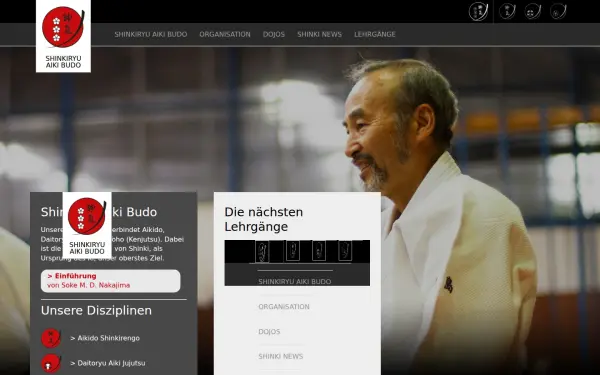Open Shinki News in top navigation
Image resolution: width=600 pixels, height=375 pixels.
(320, 34)
